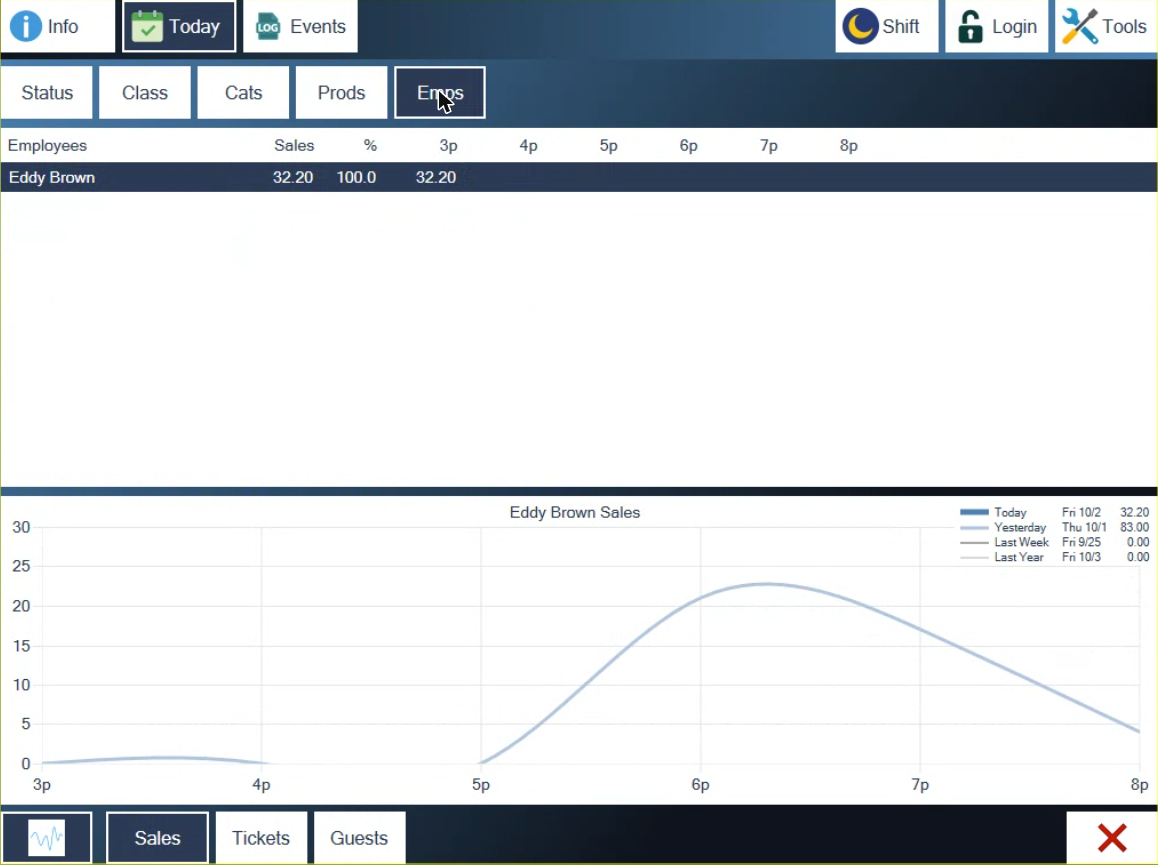Click the Last Year legend entry
Image resolution: width=1158 pixels, height=865 pixels.
point(1018,557)
